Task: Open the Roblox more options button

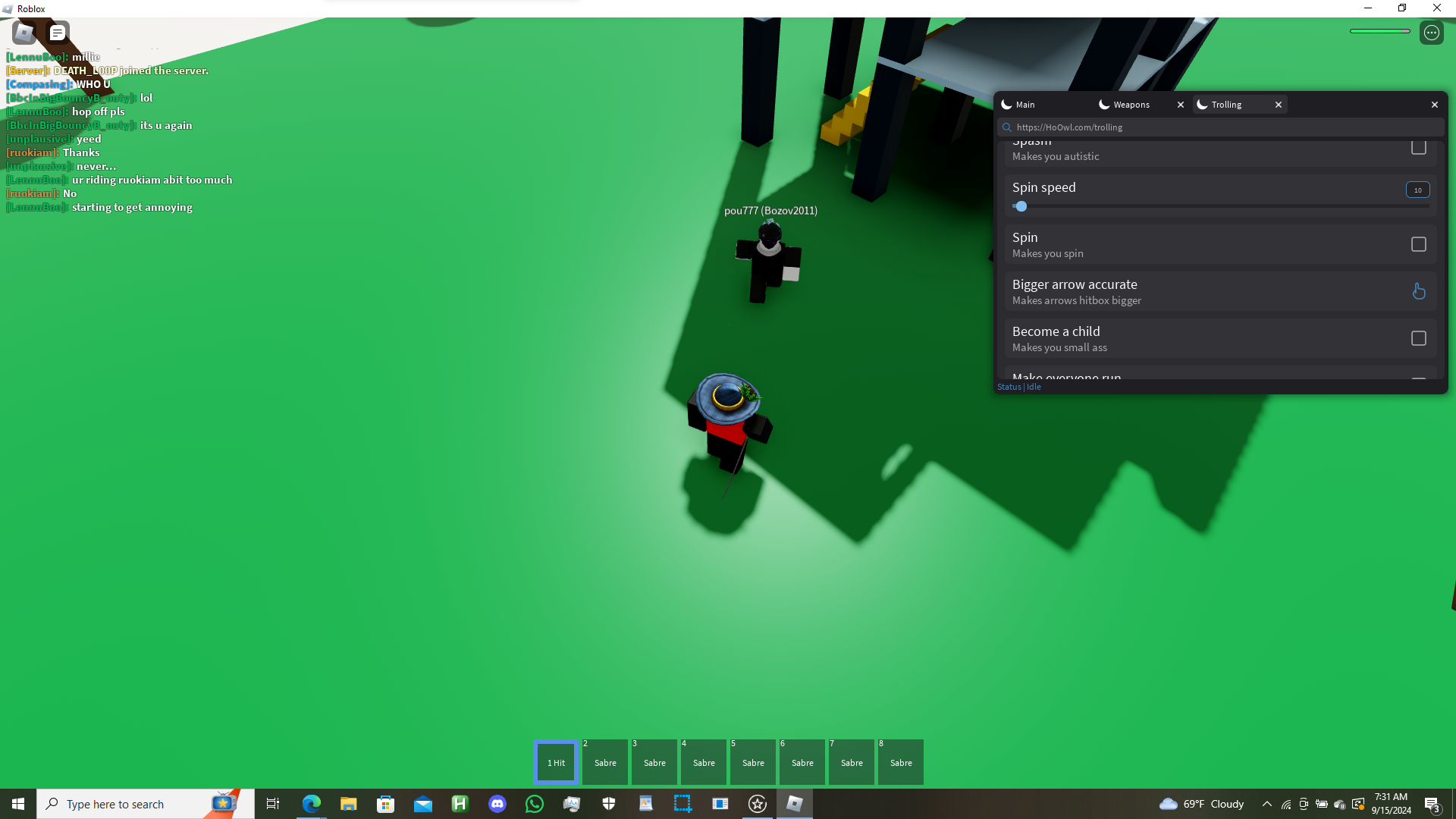Action: coord(1431,33)
